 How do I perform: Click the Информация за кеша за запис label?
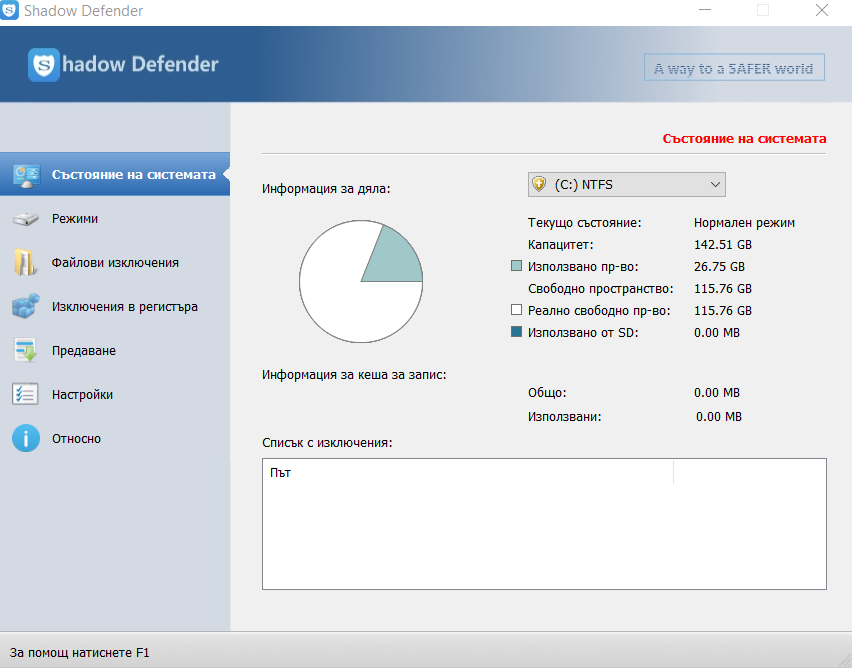354,374
